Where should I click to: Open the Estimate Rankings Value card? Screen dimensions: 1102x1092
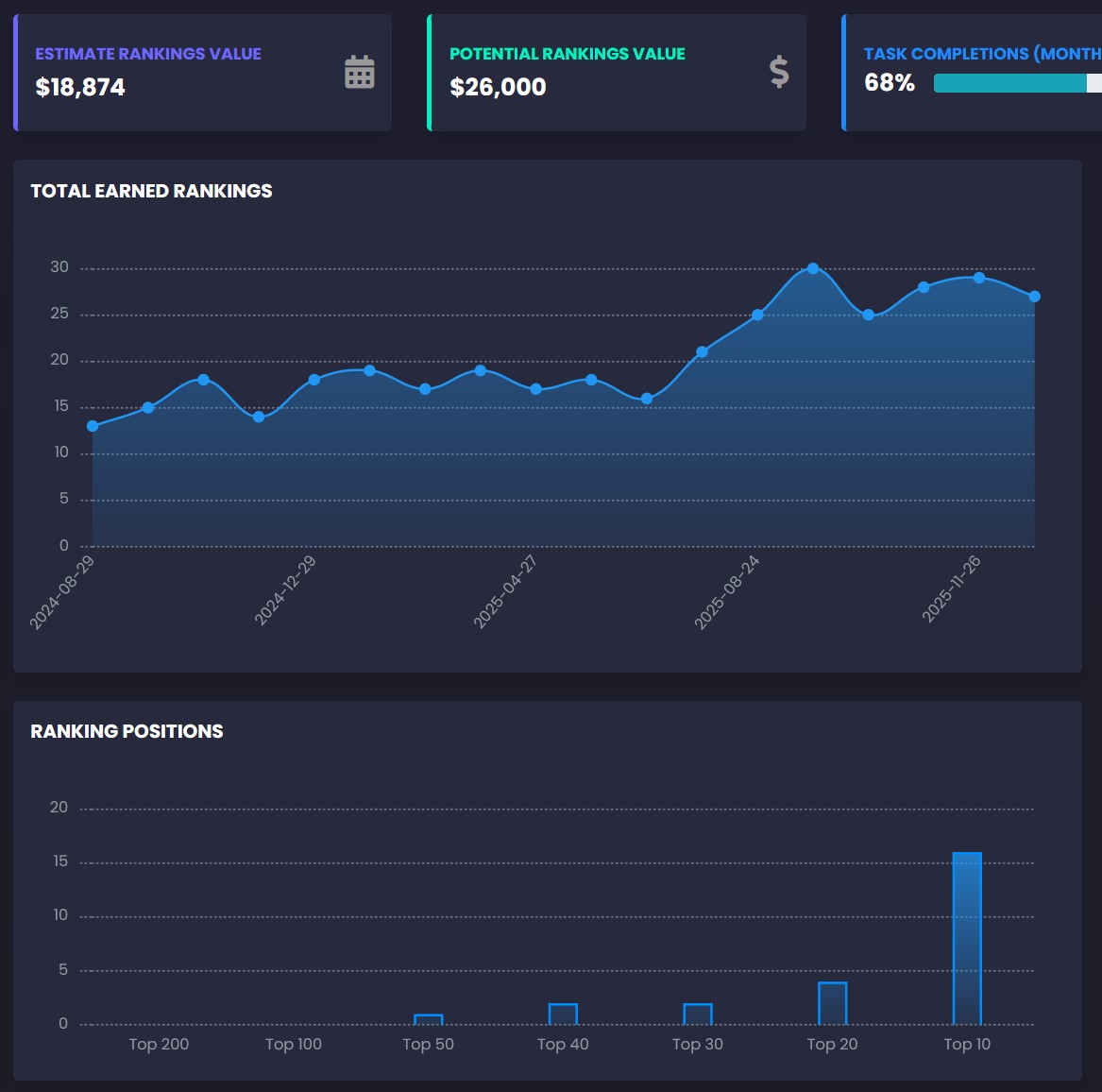click(x=202, y=73)
